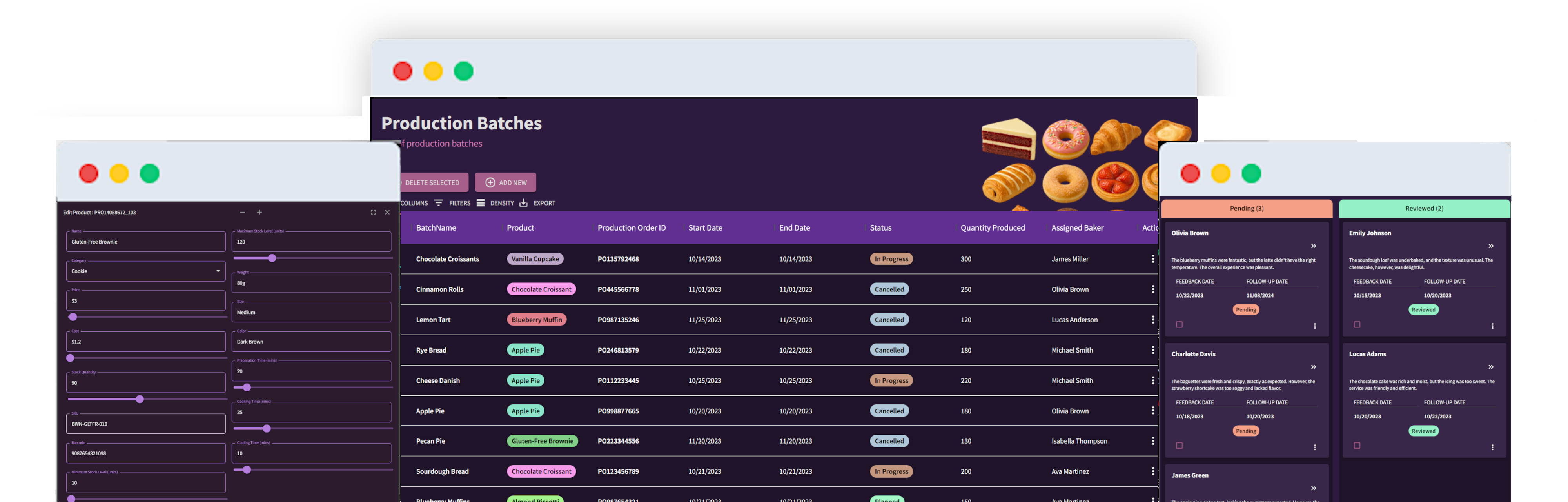Click the fullscreen icon in Edit Product dialog
This screenshot has width=1568, height=502.
pyautogui.click(x=373, y=213)
